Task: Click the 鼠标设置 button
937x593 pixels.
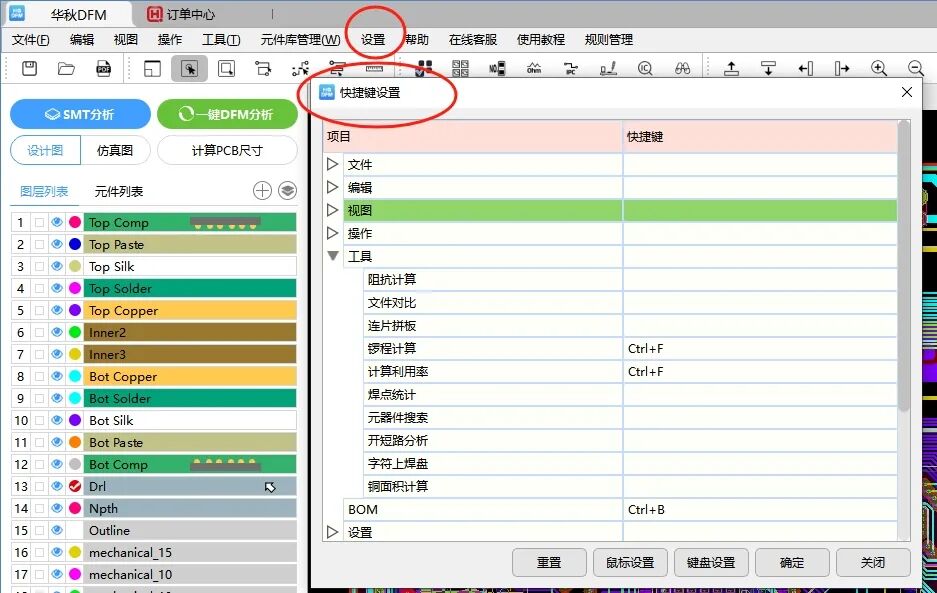Action: [630, 563]
